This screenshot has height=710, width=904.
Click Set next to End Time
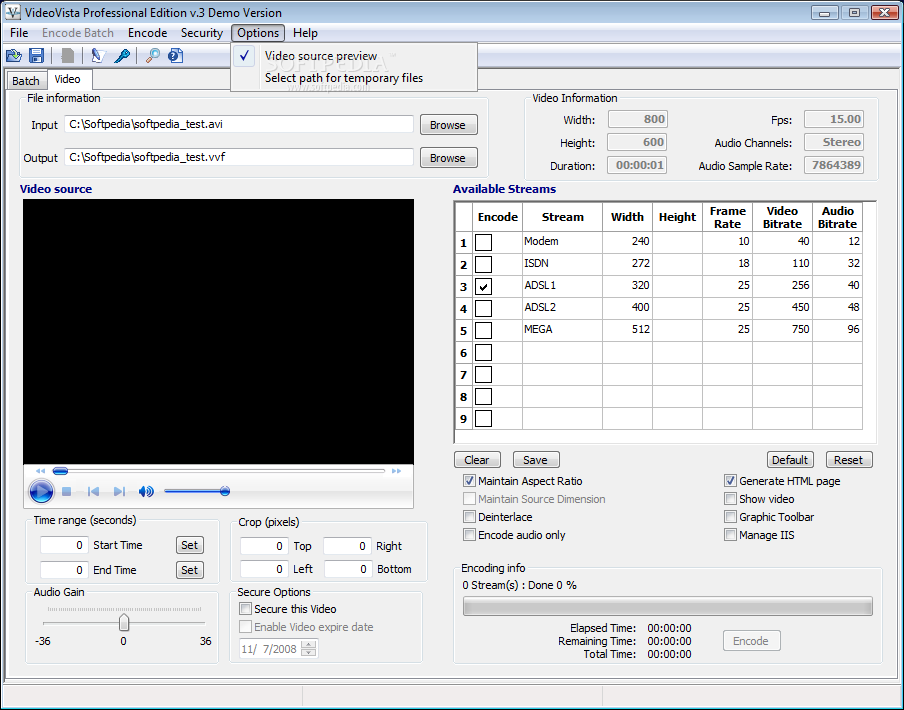189,570
